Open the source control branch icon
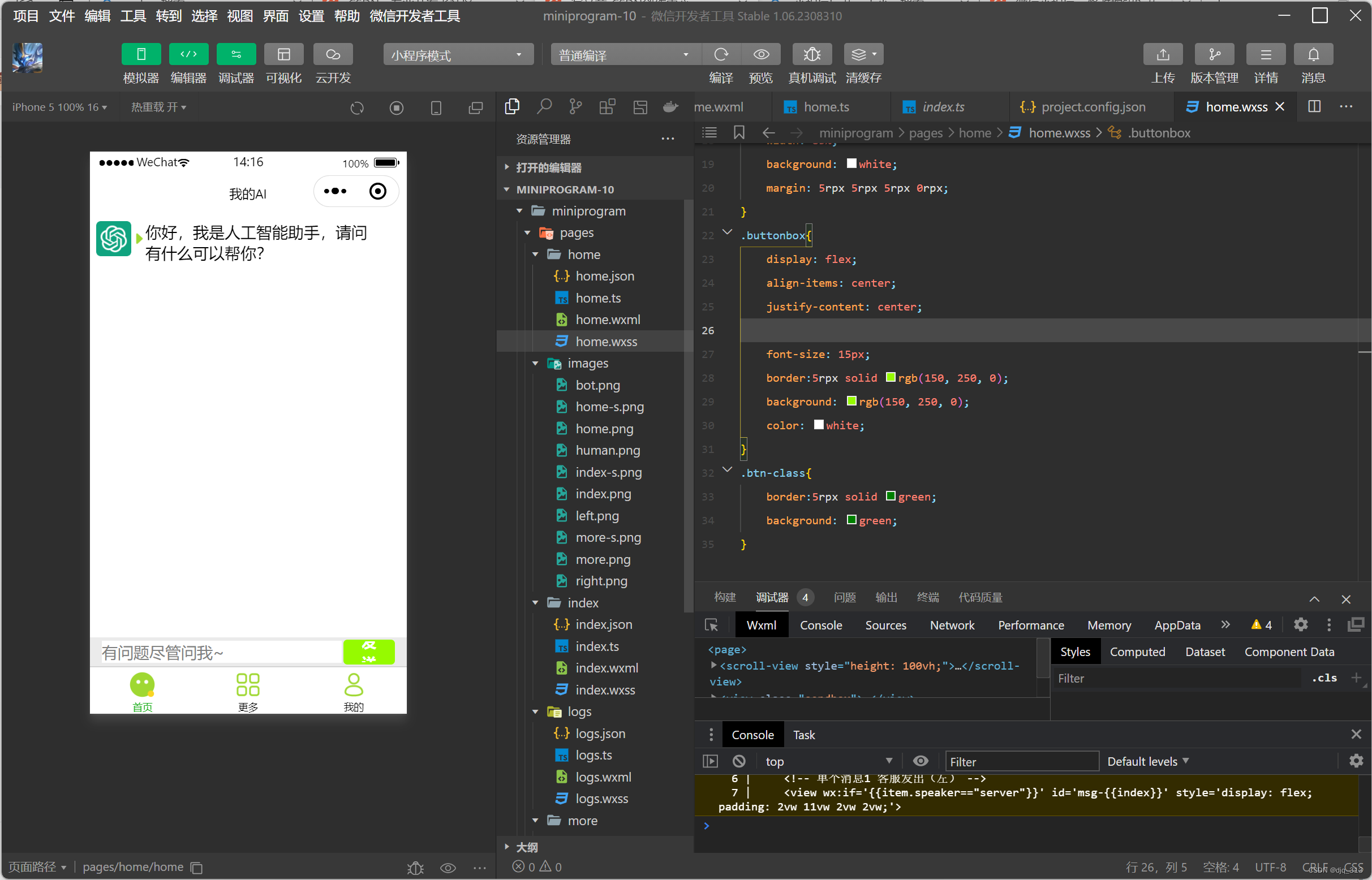Viewport: 1372px width, 880px height. tap(575, 107)
